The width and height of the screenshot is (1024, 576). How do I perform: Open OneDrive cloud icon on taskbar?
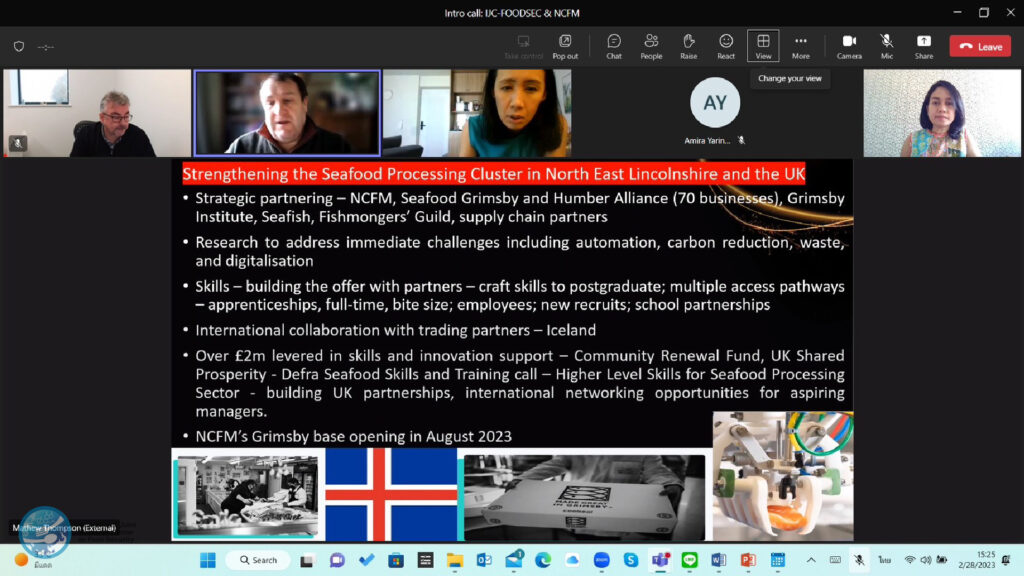click(572, 560)
